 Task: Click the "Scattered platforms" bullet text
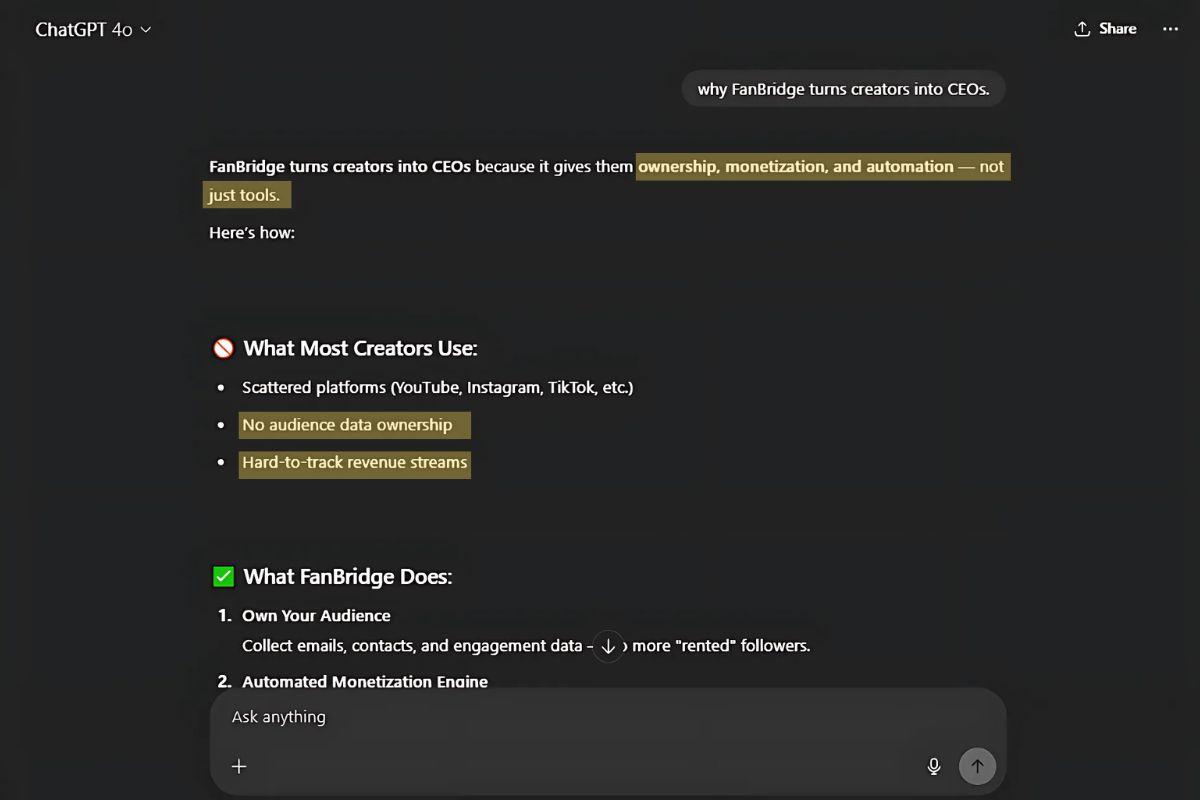(437, 387)
